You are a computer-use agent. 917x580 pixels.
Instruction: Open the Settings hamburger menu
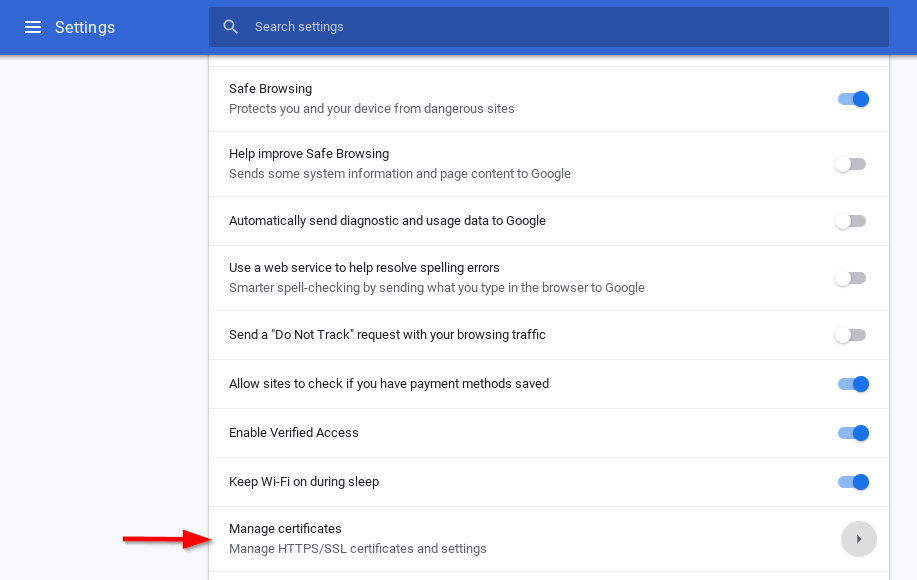click(x=33, y=27)
